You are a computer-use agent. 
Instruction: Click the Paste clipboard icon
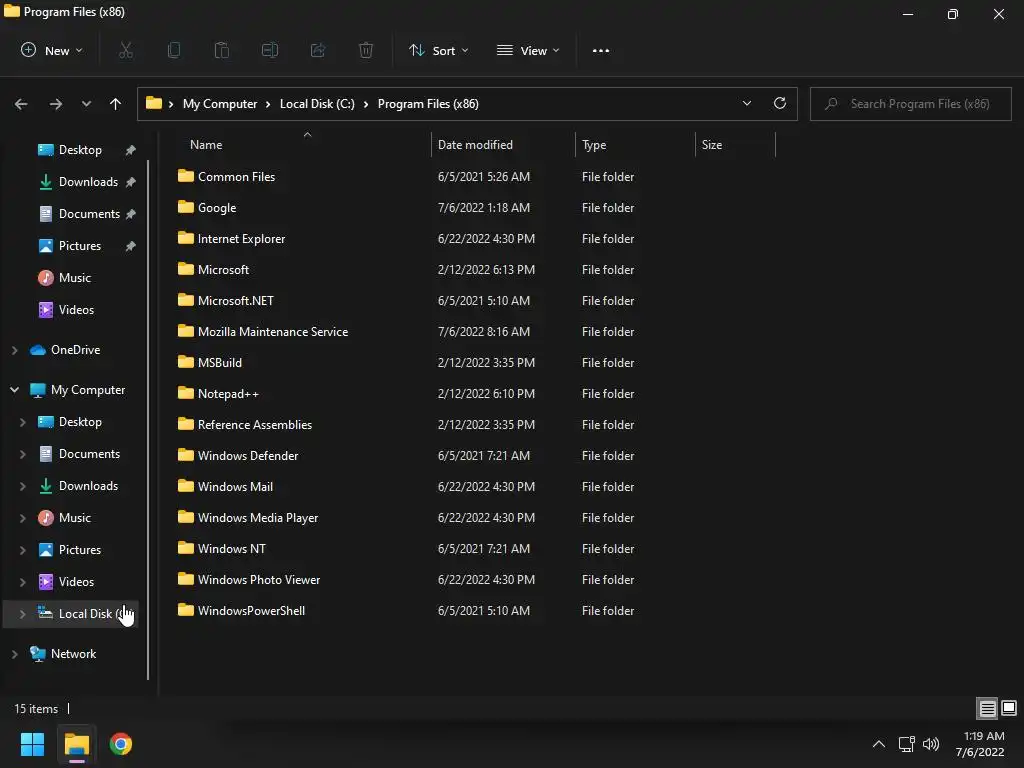pyautogui.click(x=222, y=50)
